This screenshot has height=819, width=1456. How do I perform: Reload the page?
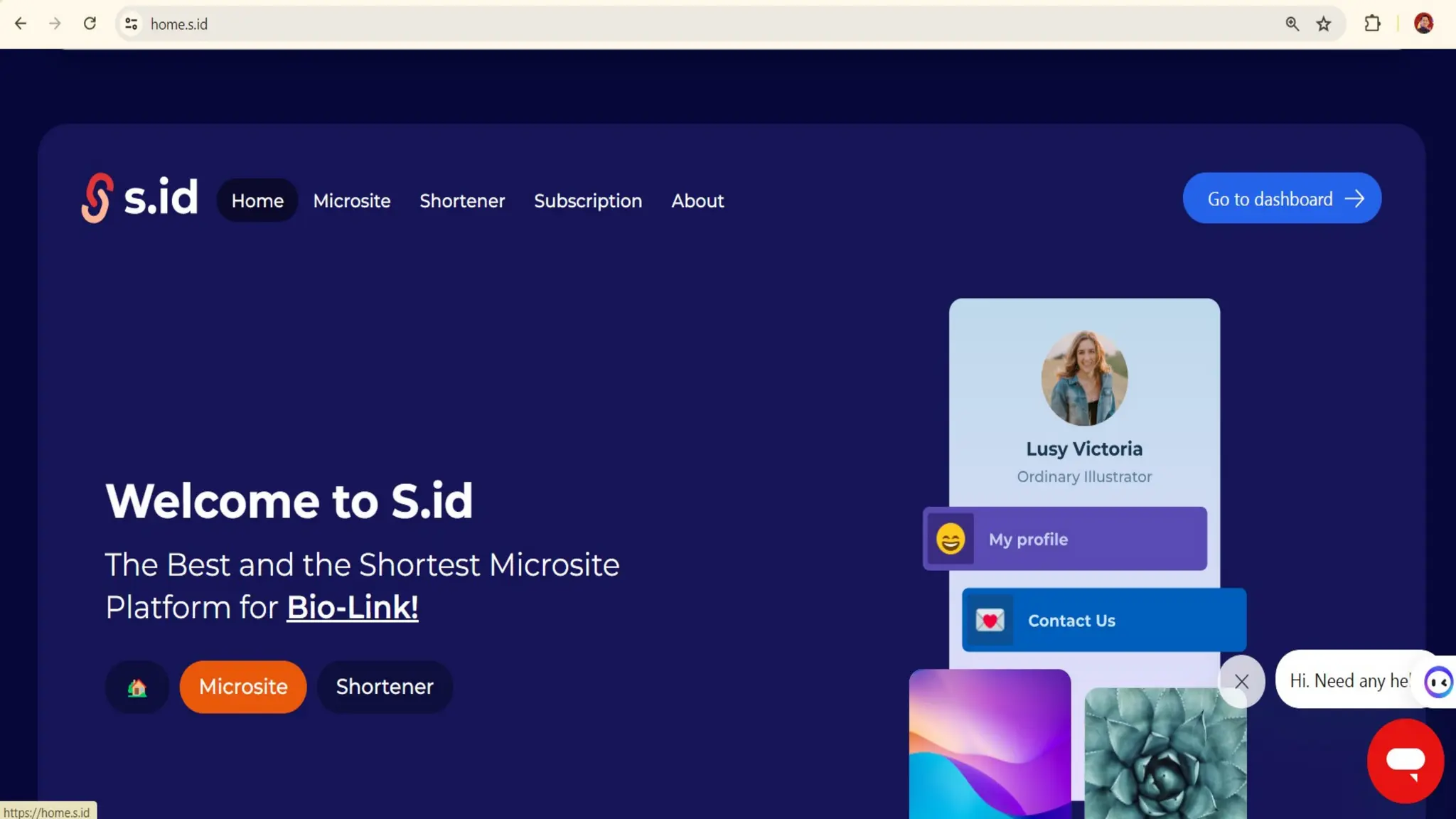click(x=90, y=23)
